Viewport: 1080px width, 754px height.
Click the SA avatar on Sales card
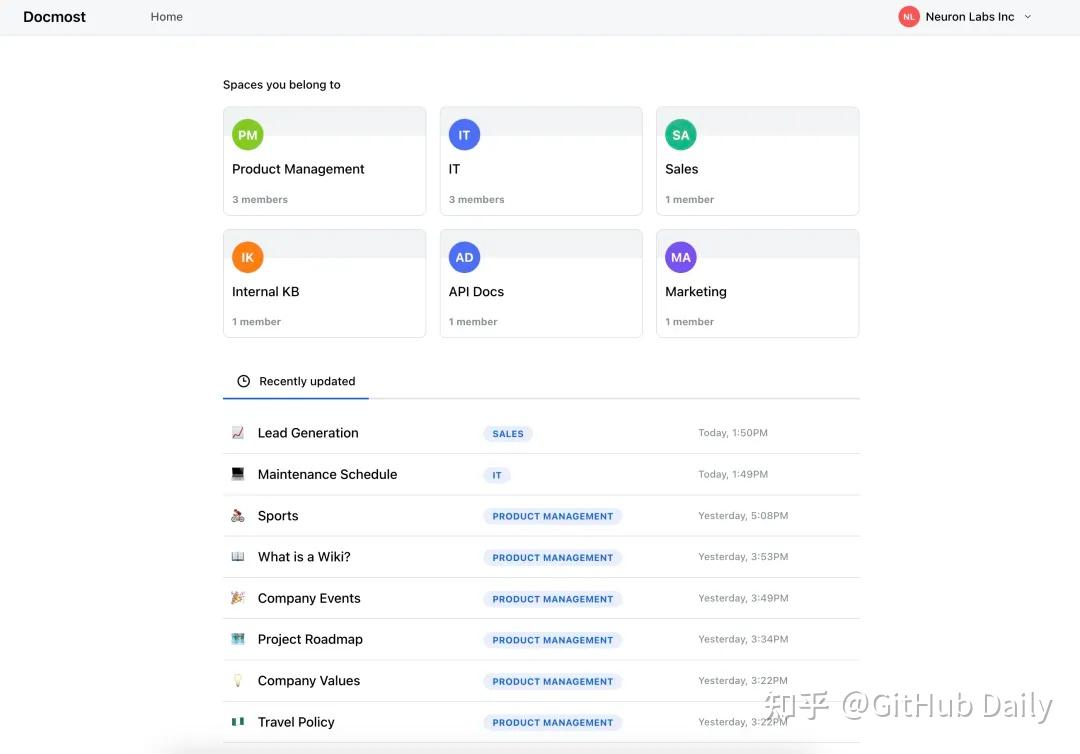681,135
